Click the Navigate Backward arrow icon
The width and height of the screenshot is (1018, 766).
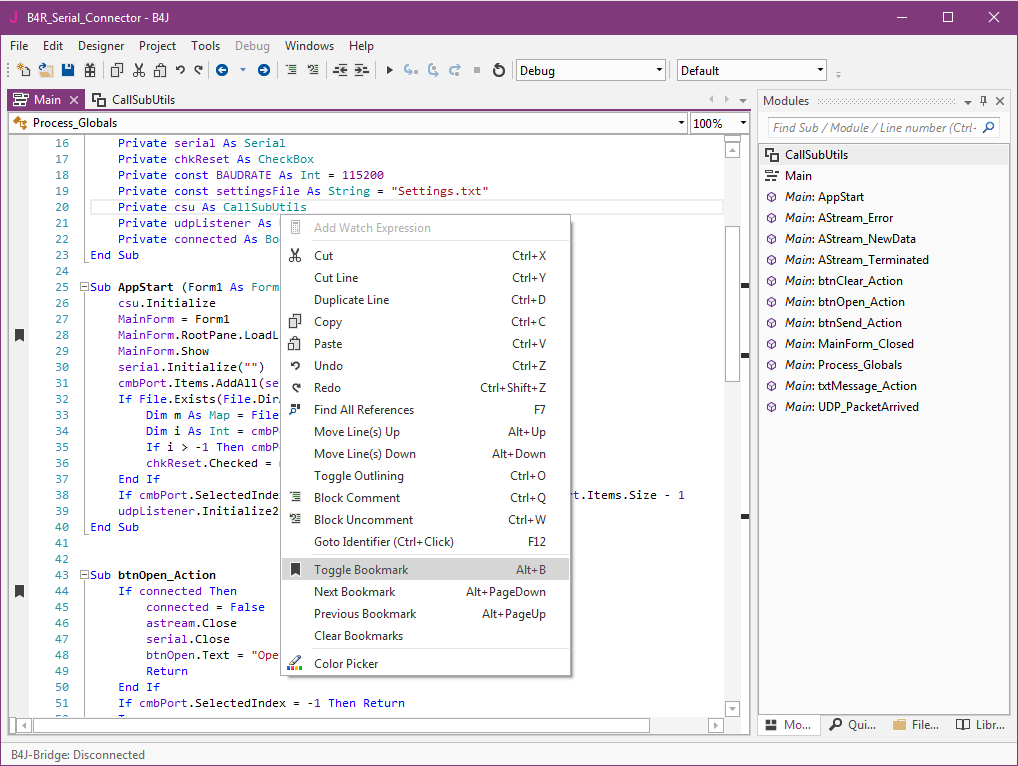[221, 70]
